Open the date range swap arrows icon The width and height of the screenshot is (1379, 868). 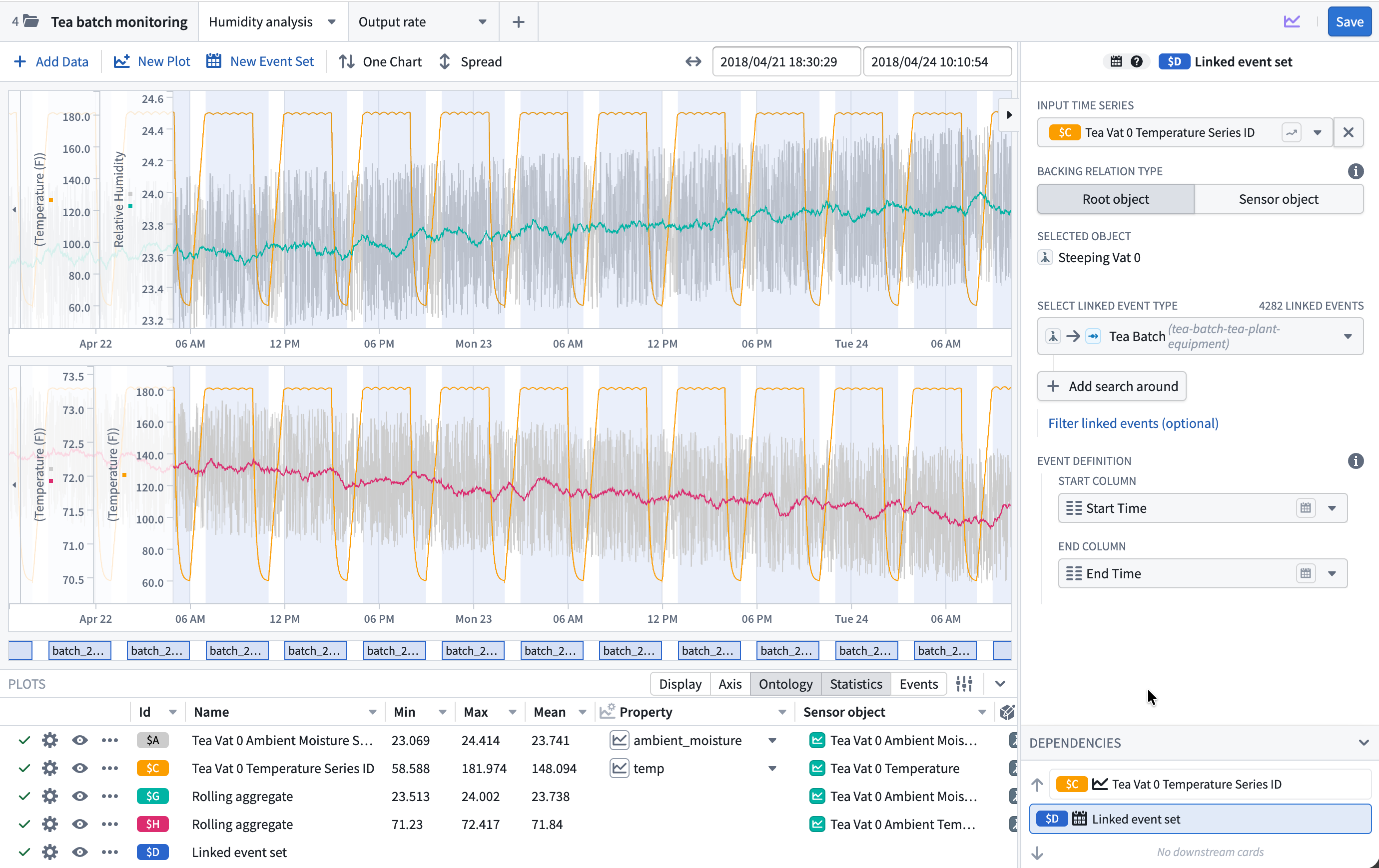(693, 61)
